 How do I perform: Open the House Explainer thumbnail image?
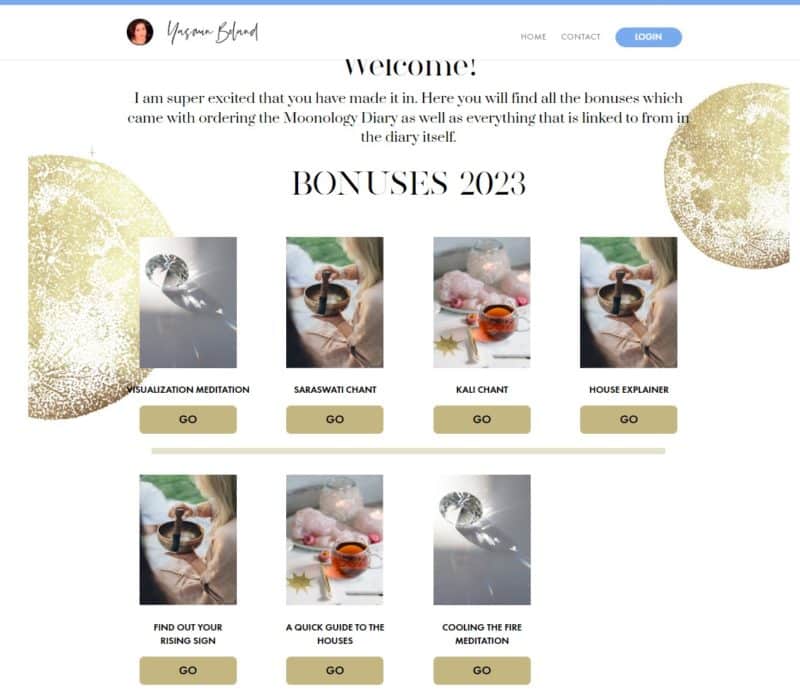pos(629,302)
